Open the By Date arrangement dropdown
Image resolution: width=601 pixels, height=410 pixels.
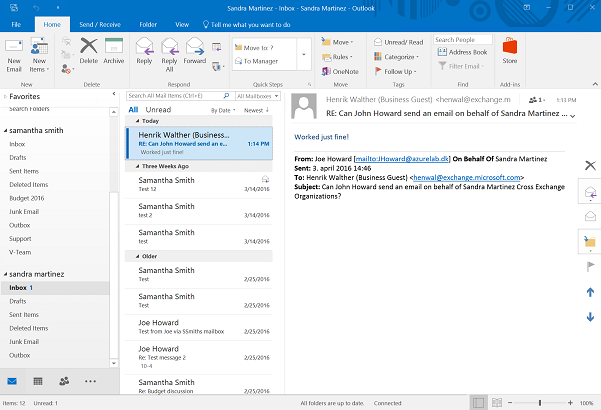[223, 110]
